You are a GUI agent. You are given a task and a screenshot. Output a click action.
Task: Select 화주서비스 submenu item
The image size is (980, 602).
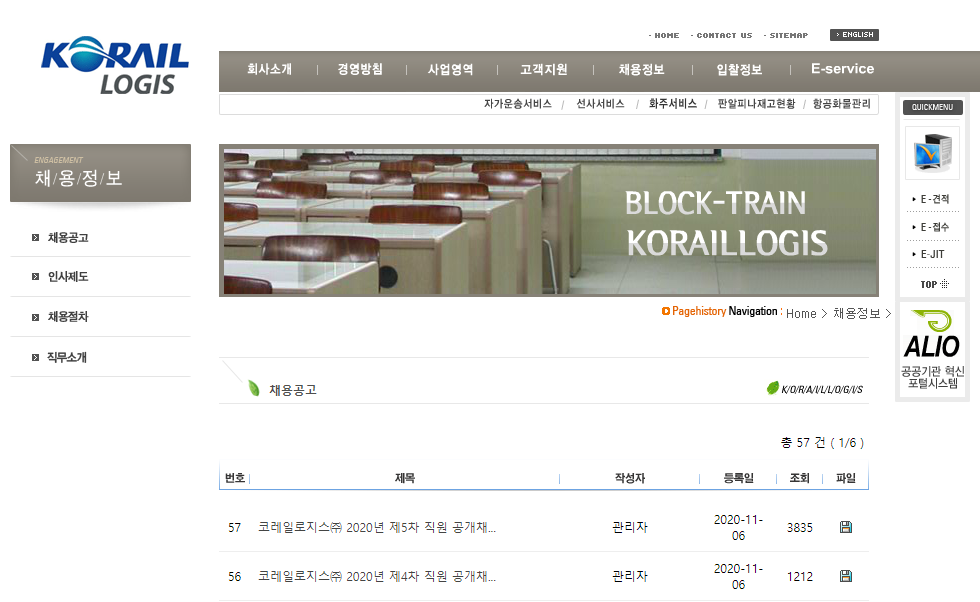(x=672, y=104)
